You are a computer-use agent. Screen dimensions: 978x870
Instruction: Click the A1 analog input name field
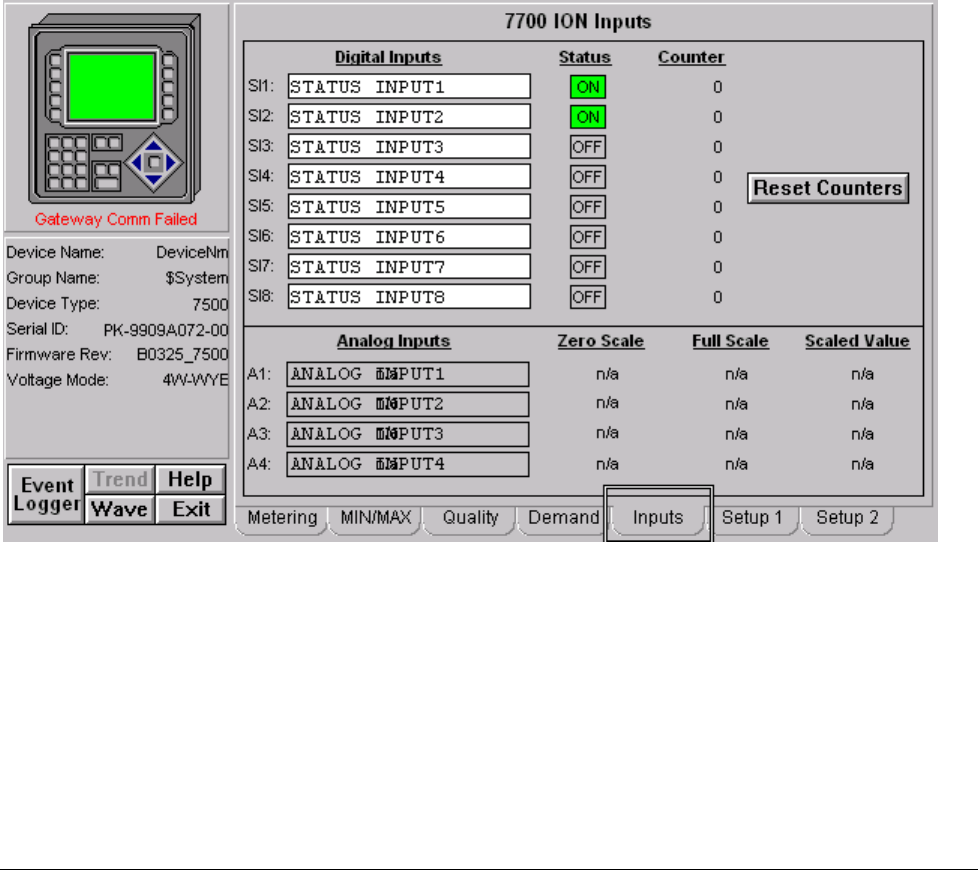point(407,375)
